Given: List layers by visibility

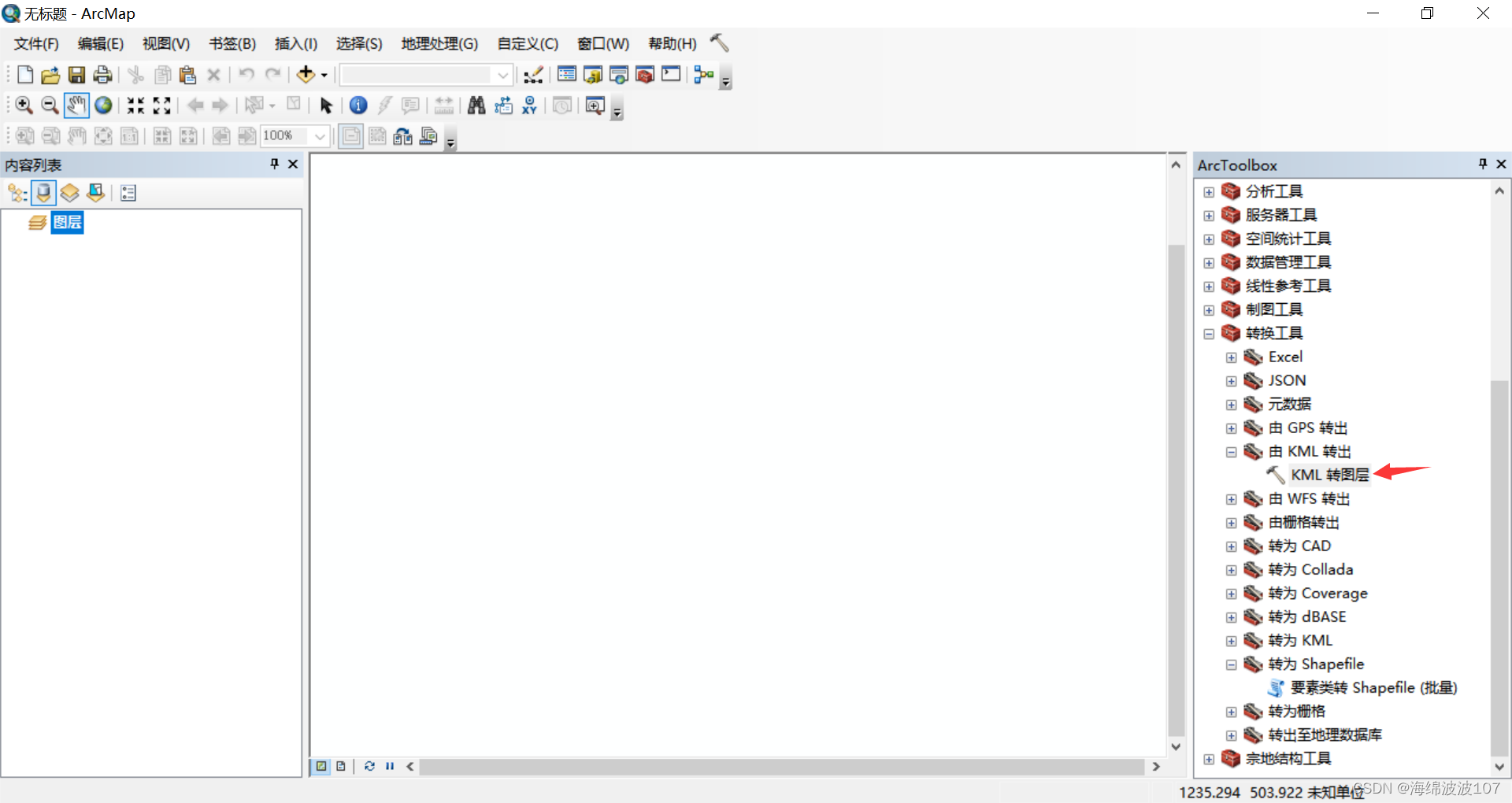Looking at the screenshot, I should (70, 193).
